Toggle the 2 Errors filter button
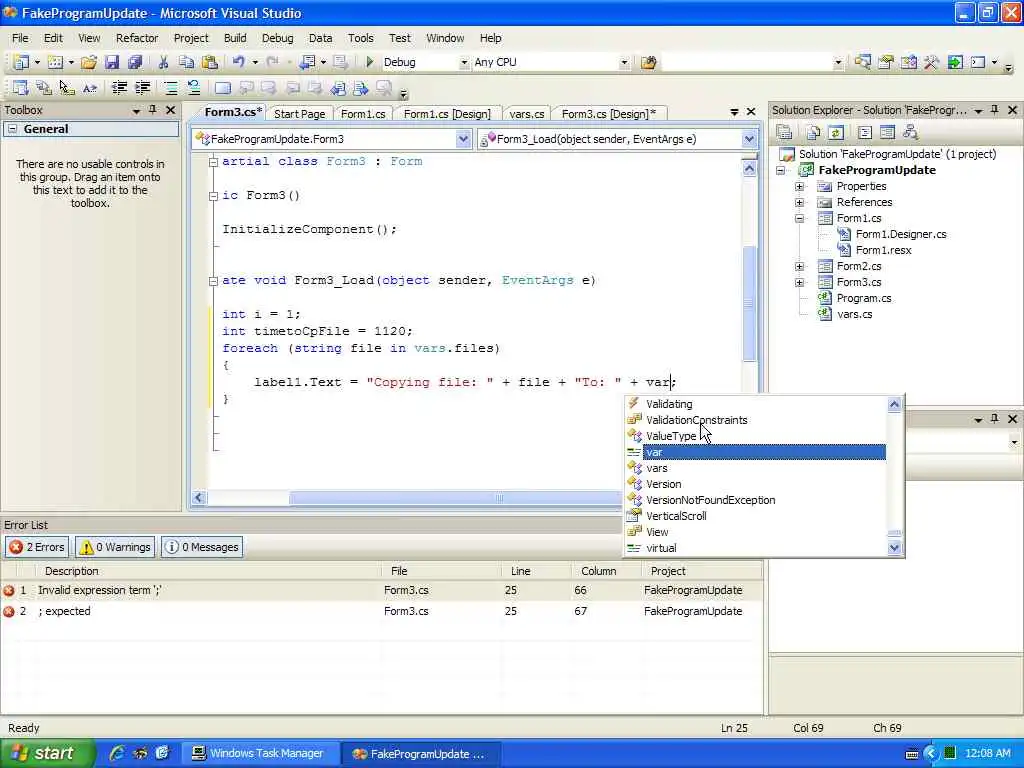Screen dimensions: 1024x768 click(x=37, y=547)
